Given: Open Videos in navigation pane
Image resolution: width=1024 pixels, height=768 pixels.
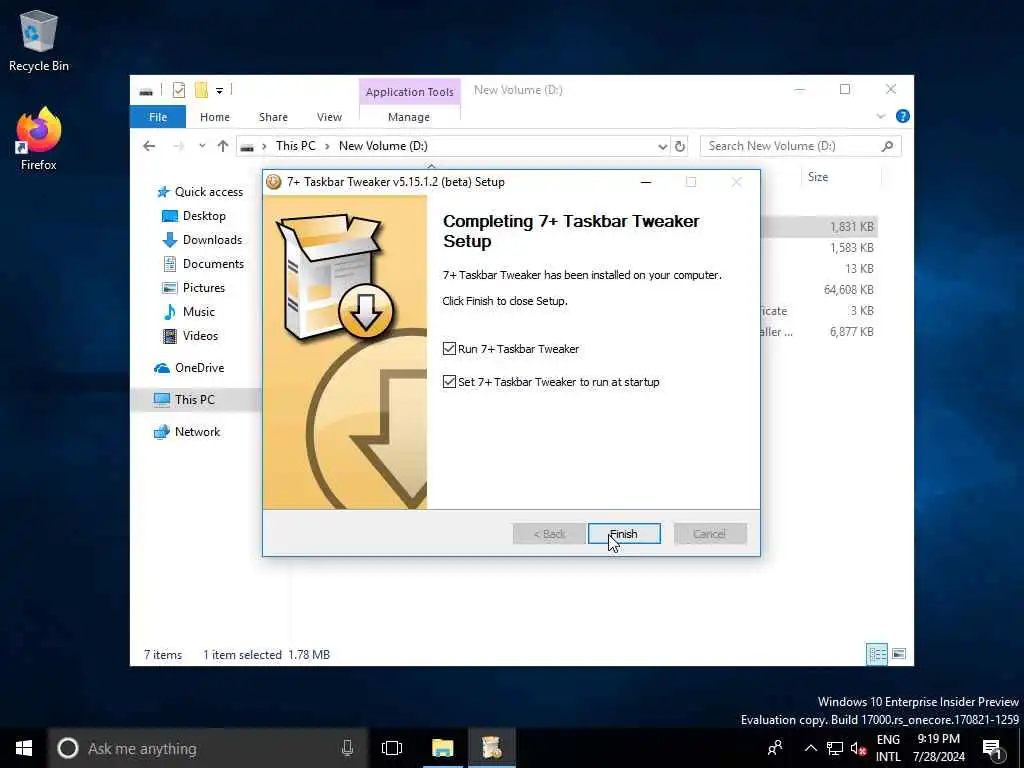Looking at the screenshot, I should click(x=200, y=336).
